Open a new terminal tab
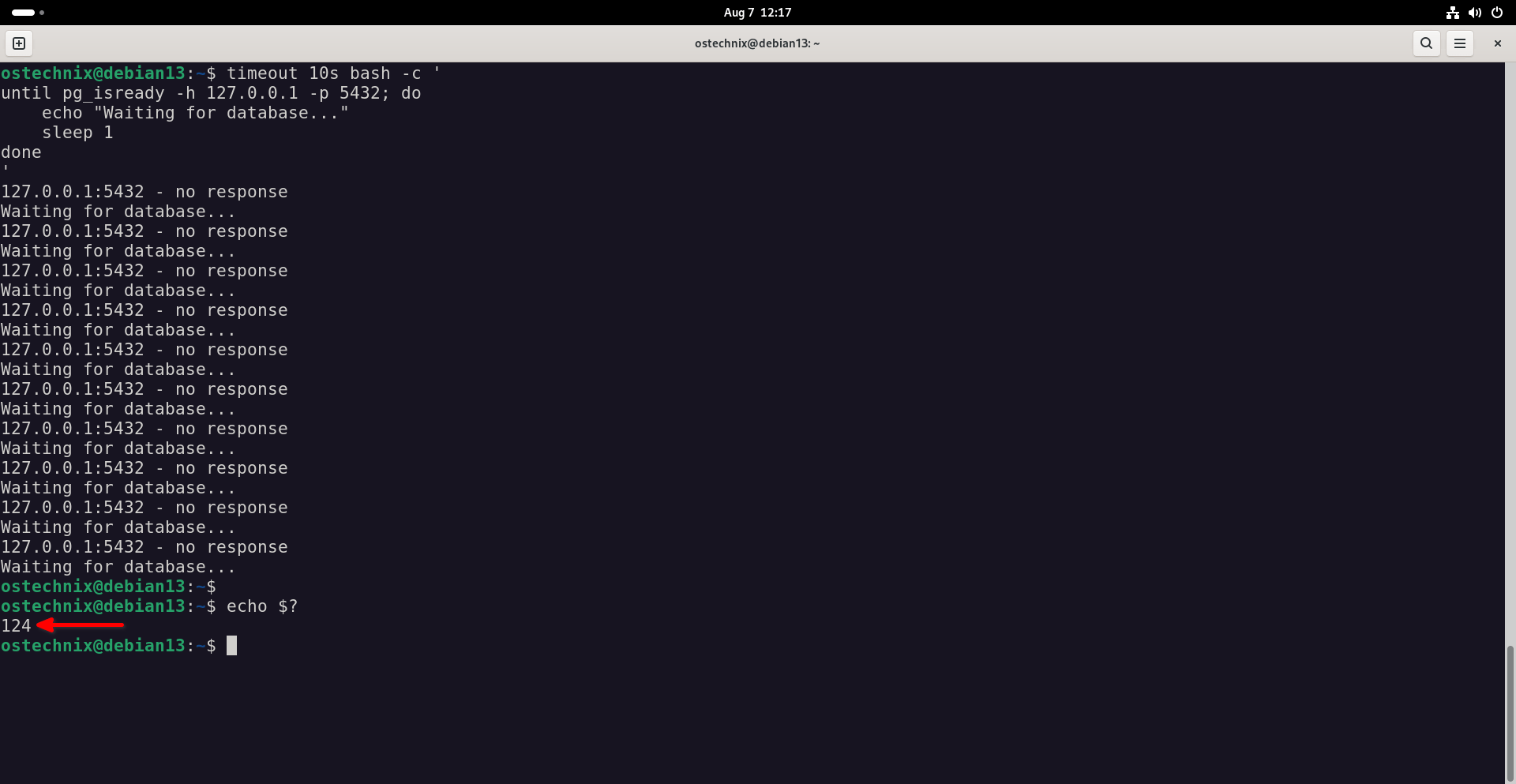 coord(19,43)
